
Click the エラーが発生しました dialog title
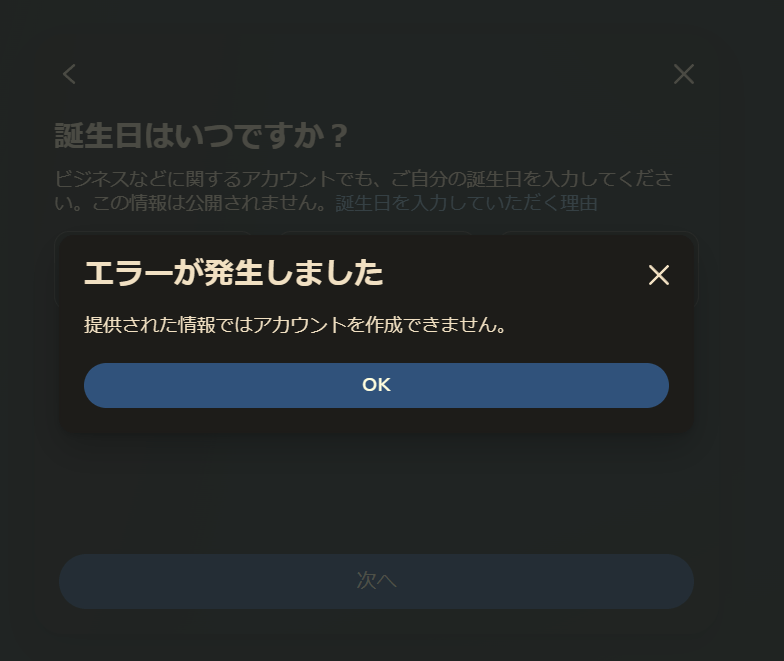pyautogui.click(x=234, y=273)
